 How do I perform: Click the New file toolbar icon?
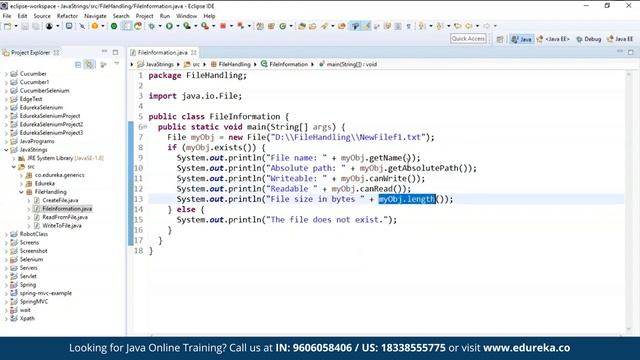point(7,26)
